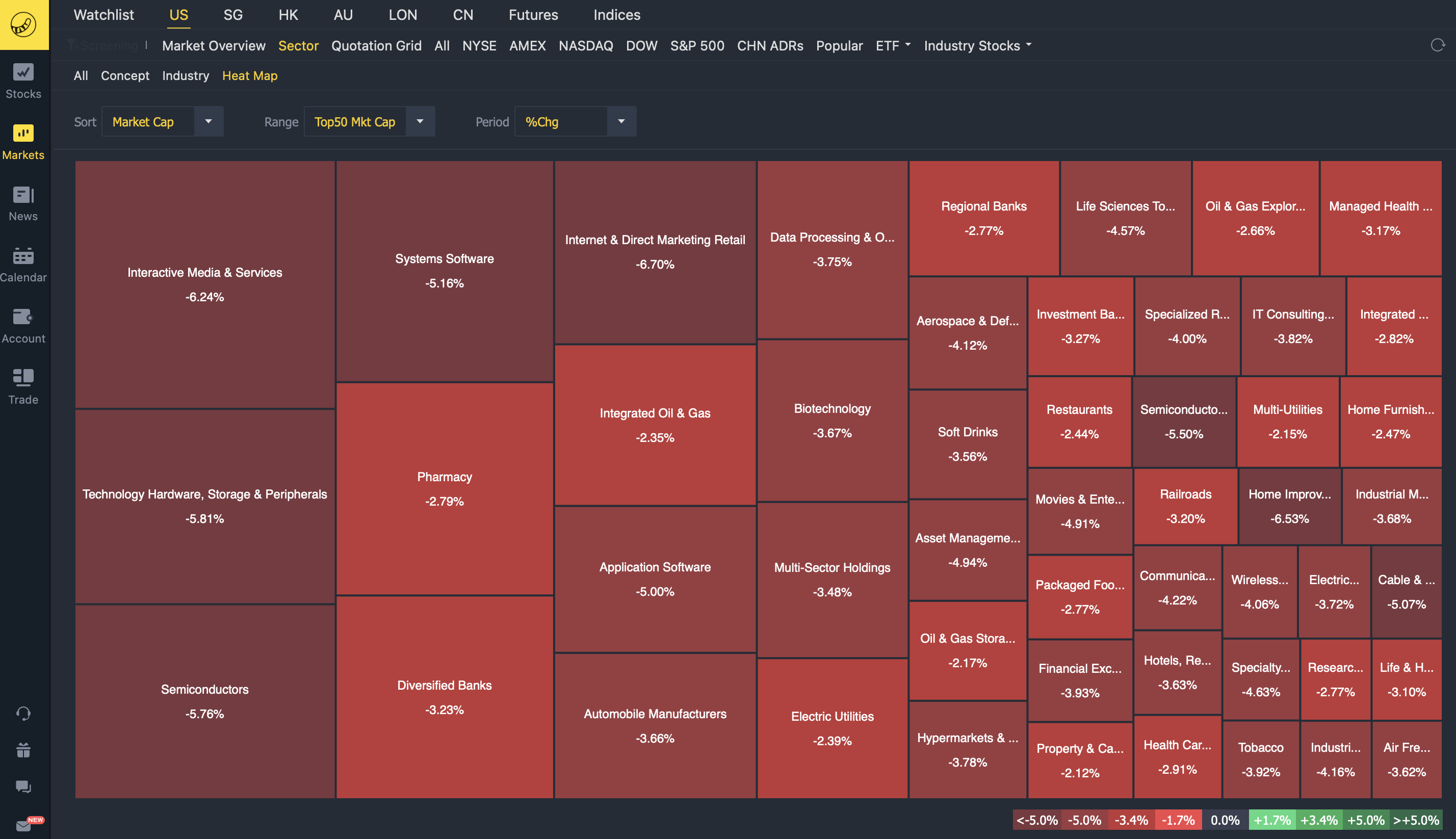This screenshot has height=839, width=1456.
Task: Click the refresh icon at top right
Action: click(1437, 45)
